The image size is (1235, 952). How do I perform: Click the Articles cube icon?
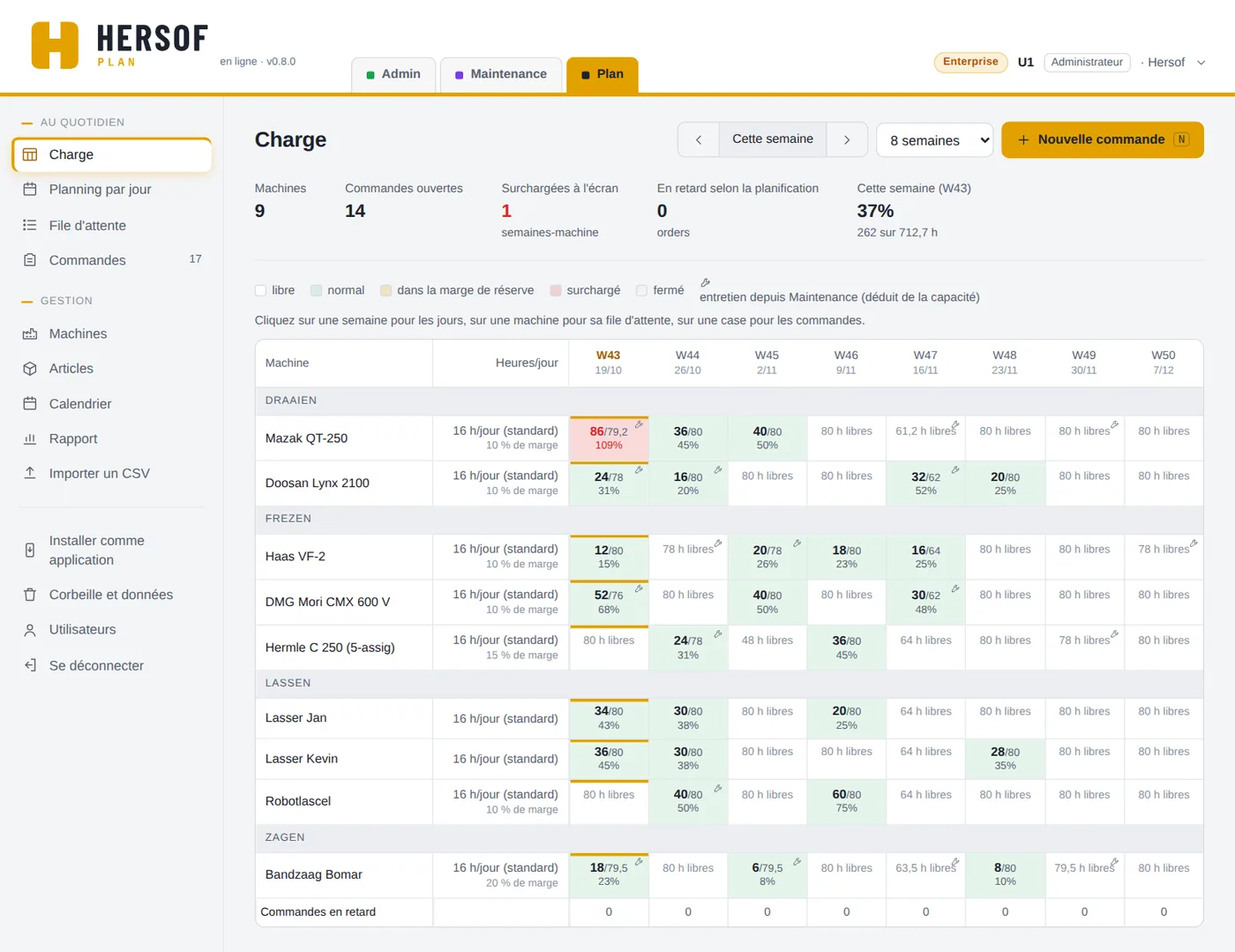coord(30,369)
